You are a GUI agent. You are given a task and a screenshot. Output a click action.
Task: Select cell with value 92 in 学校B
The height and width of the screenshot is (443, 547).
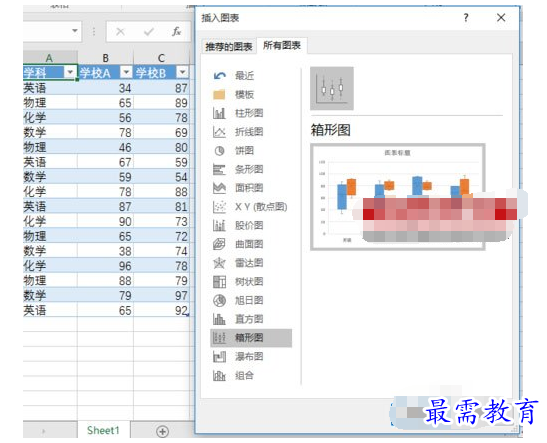click(161, 310)
